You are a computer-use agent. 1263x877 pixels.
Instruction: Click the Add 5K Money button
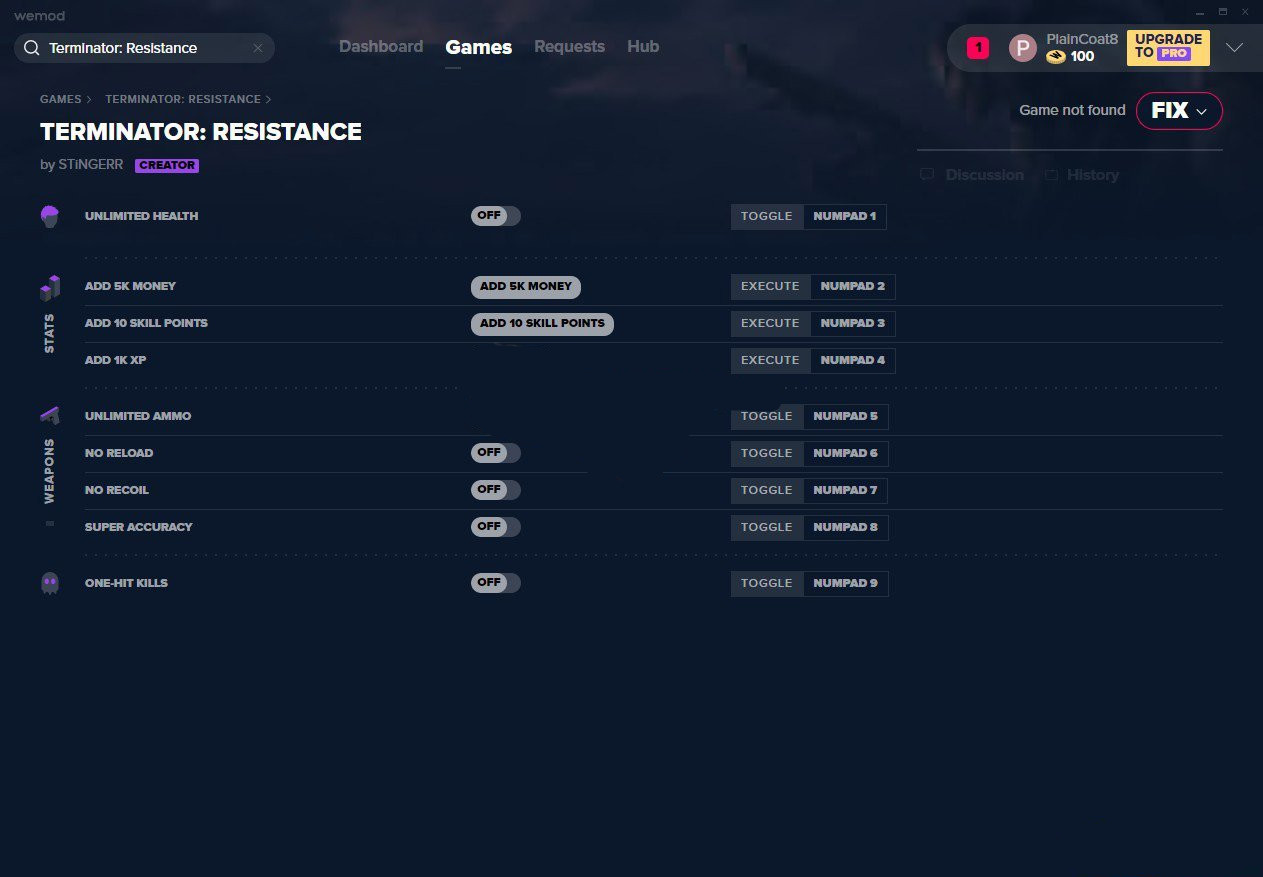(x=526, y=287)
